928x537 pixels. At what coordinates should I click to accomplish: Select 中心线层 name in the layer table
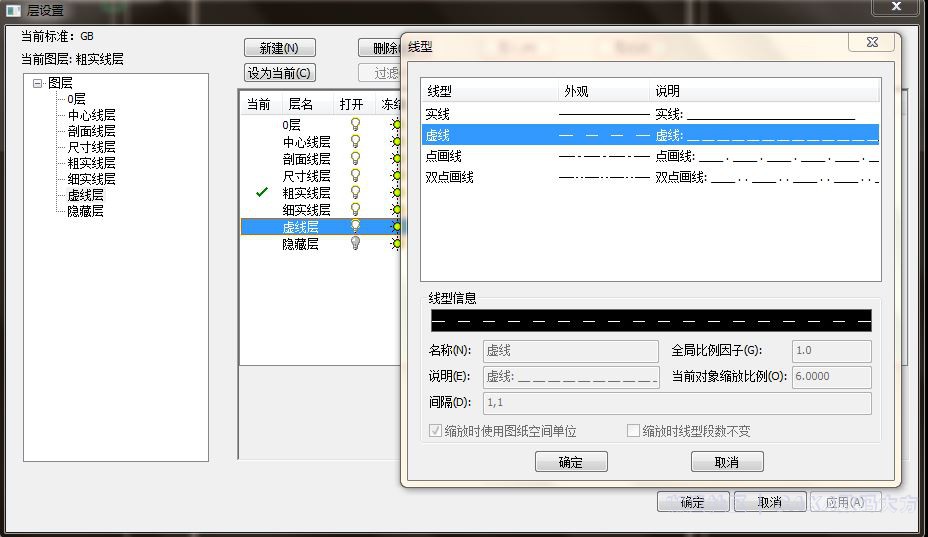pyautogui.click(x=306, y=142)
